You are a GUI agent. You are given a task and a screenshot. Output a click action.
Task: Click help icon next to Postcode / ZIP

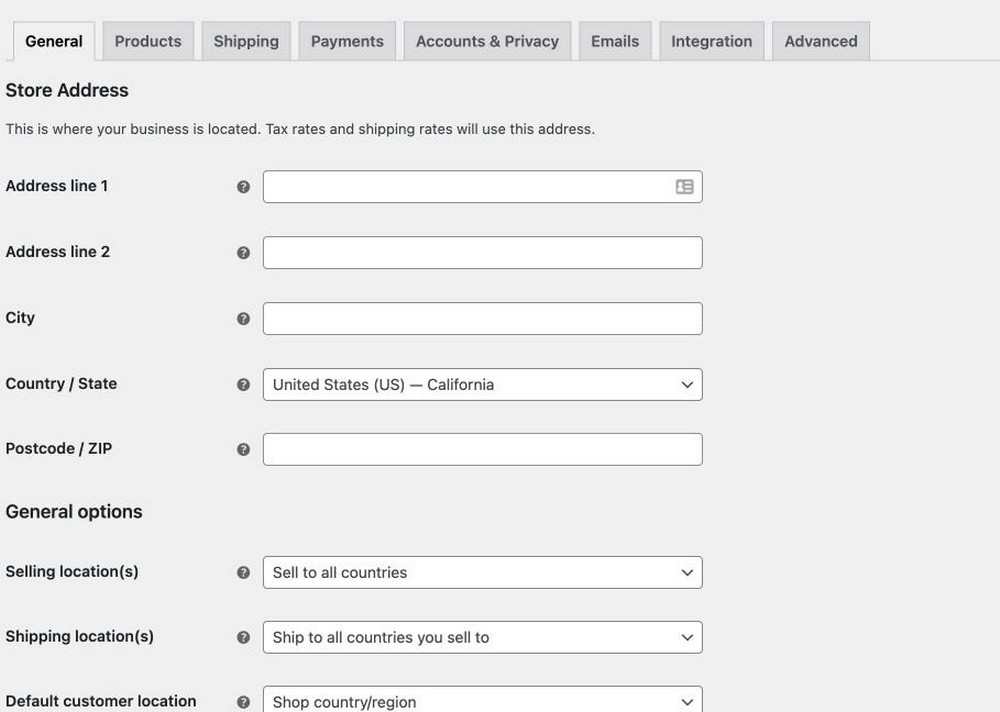243,449
